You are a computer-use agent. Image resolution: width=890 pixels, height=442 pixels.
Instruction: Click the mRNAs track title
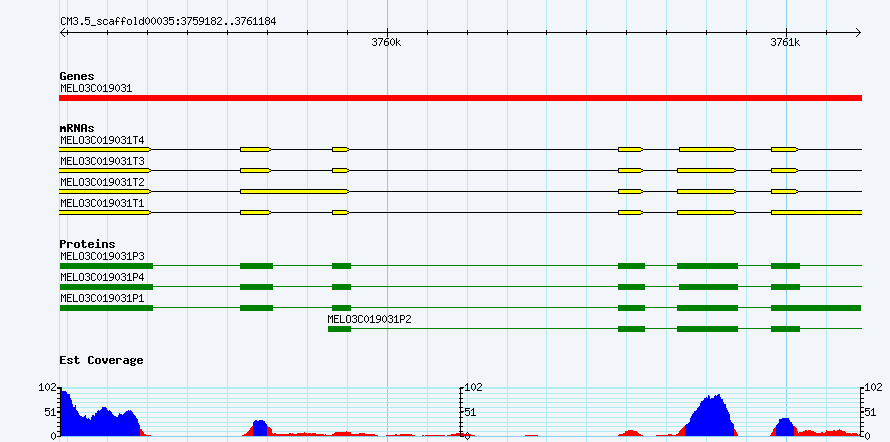(77, 128)
